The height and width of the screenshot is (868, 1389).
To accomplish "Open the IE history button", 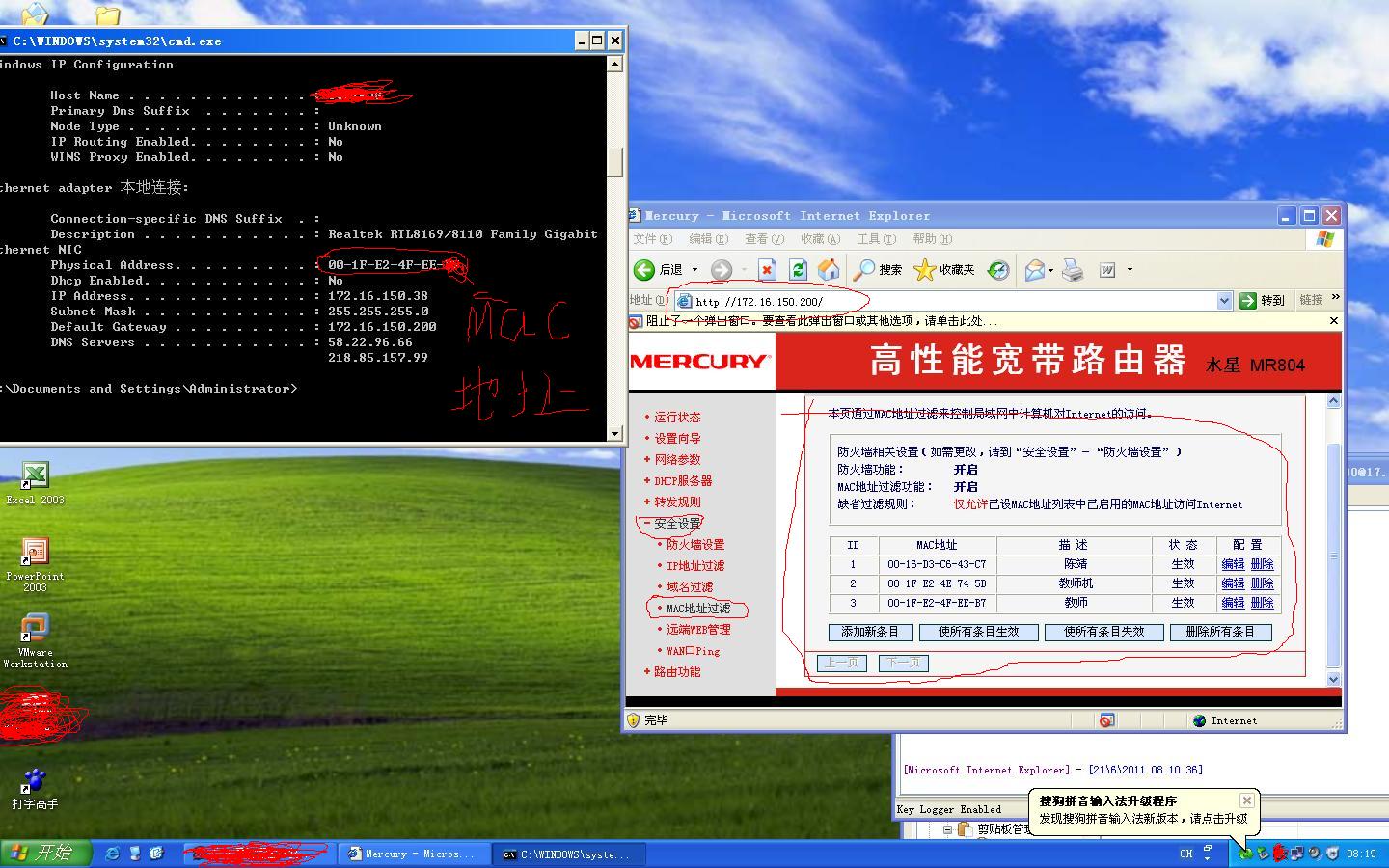I will click(998, 270).
